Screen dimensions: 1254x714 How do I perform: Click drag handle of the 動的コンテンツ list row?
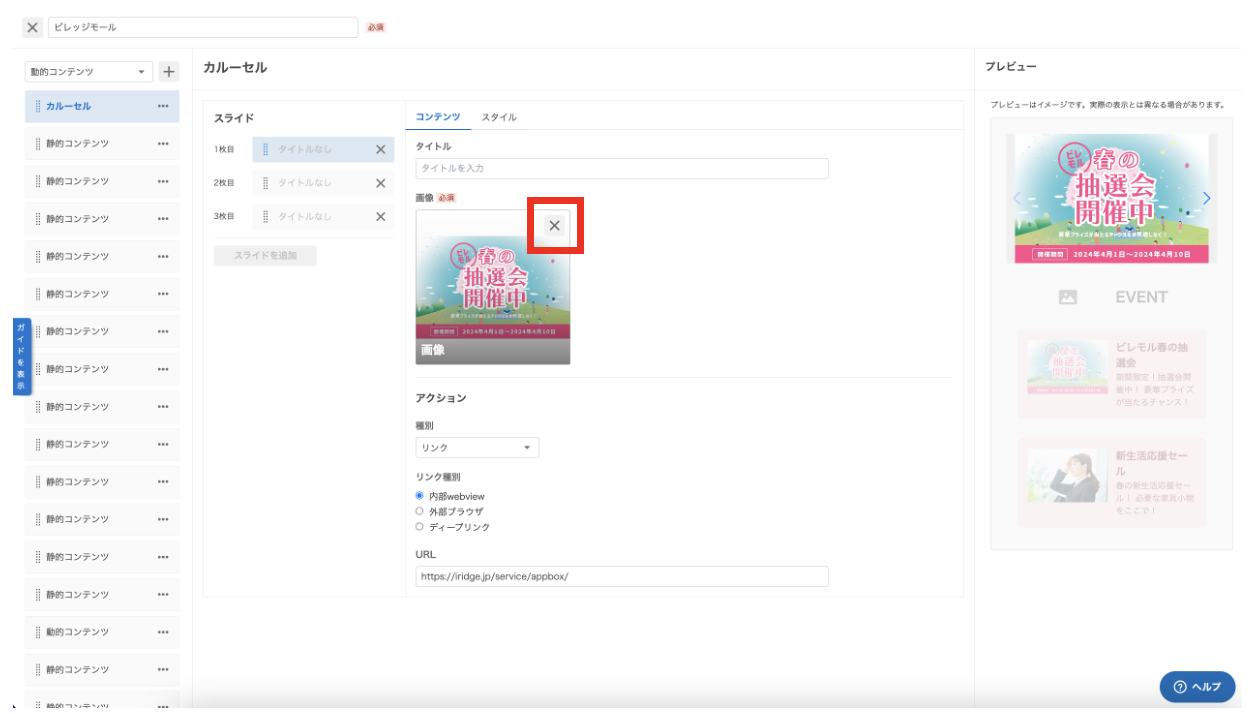[x=38, y=632]
